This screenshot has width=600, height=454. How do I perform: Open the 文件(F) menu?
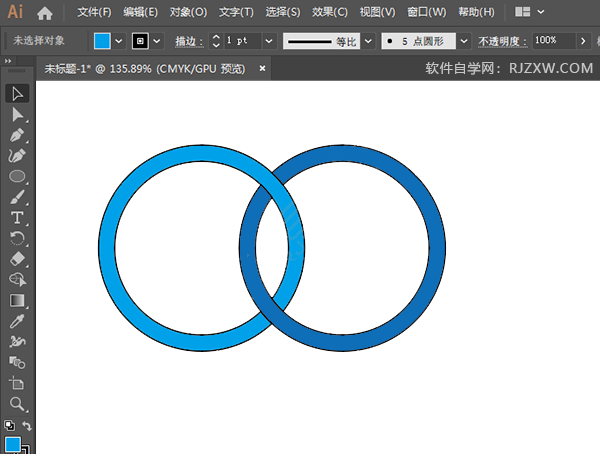[x=94, y=12]
